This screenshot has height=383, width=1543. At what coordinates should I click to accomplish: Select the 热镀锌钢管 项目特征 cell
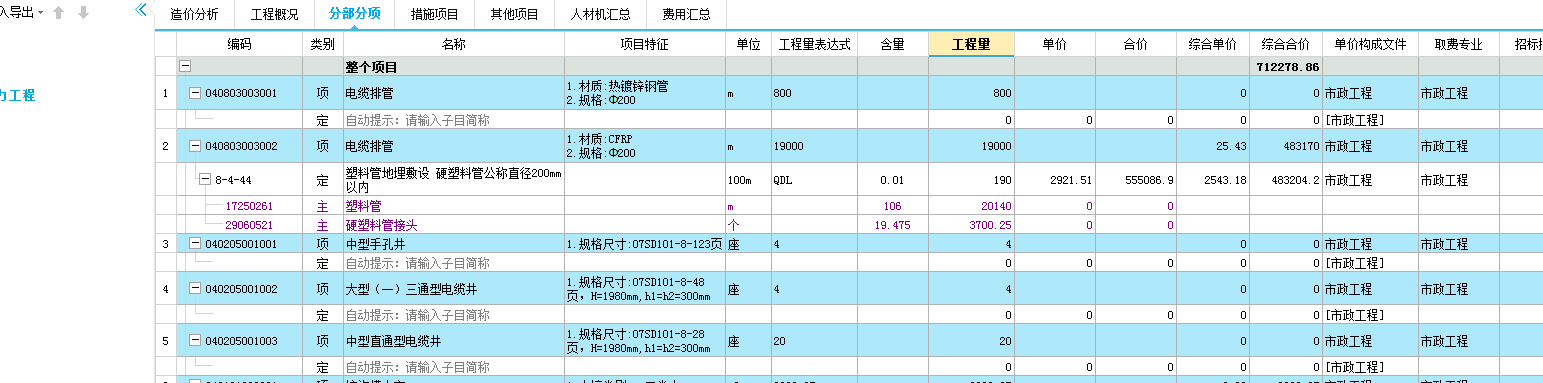[645, 93]
